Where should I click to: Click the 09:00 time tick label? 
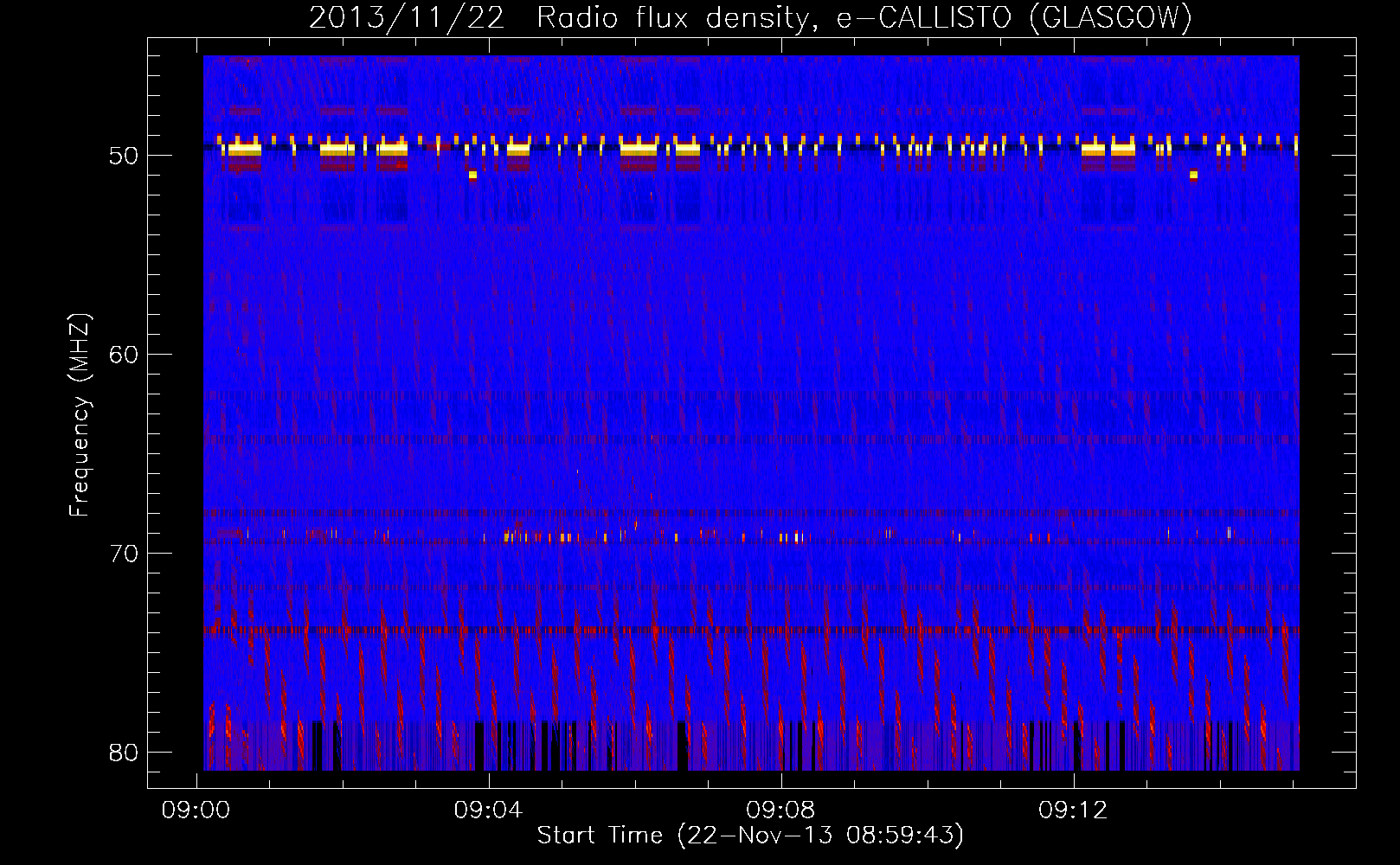click(196, 811)
